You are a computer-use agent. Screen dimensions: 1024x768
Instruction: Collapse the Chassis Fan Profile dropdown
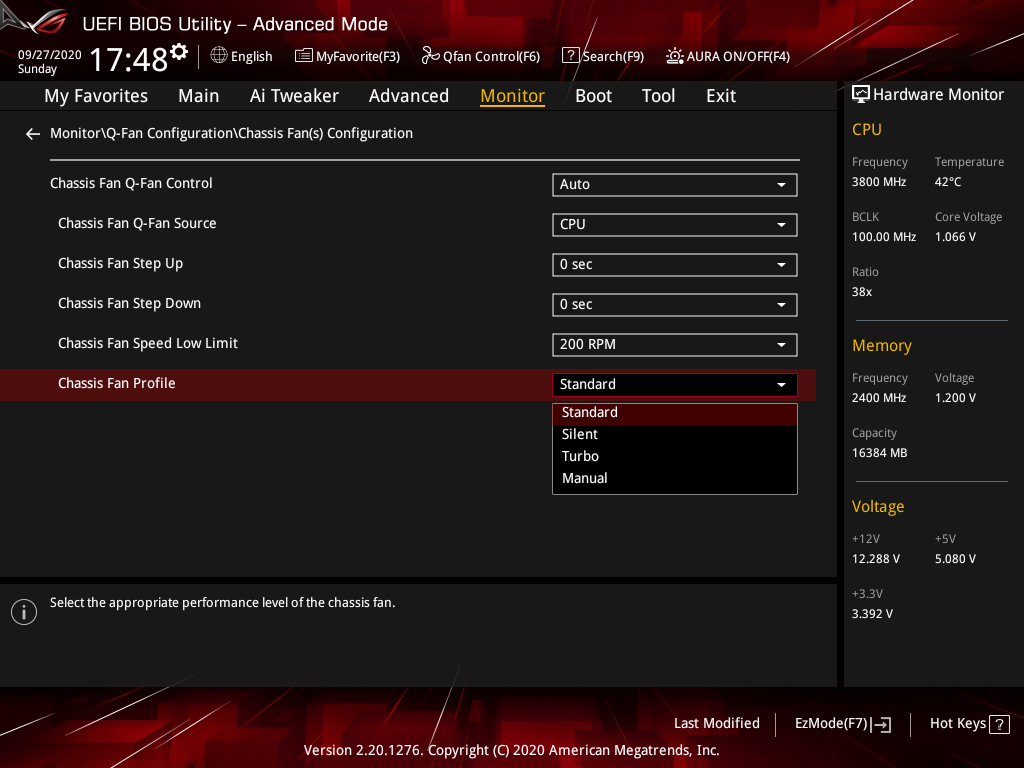point(675,385)
